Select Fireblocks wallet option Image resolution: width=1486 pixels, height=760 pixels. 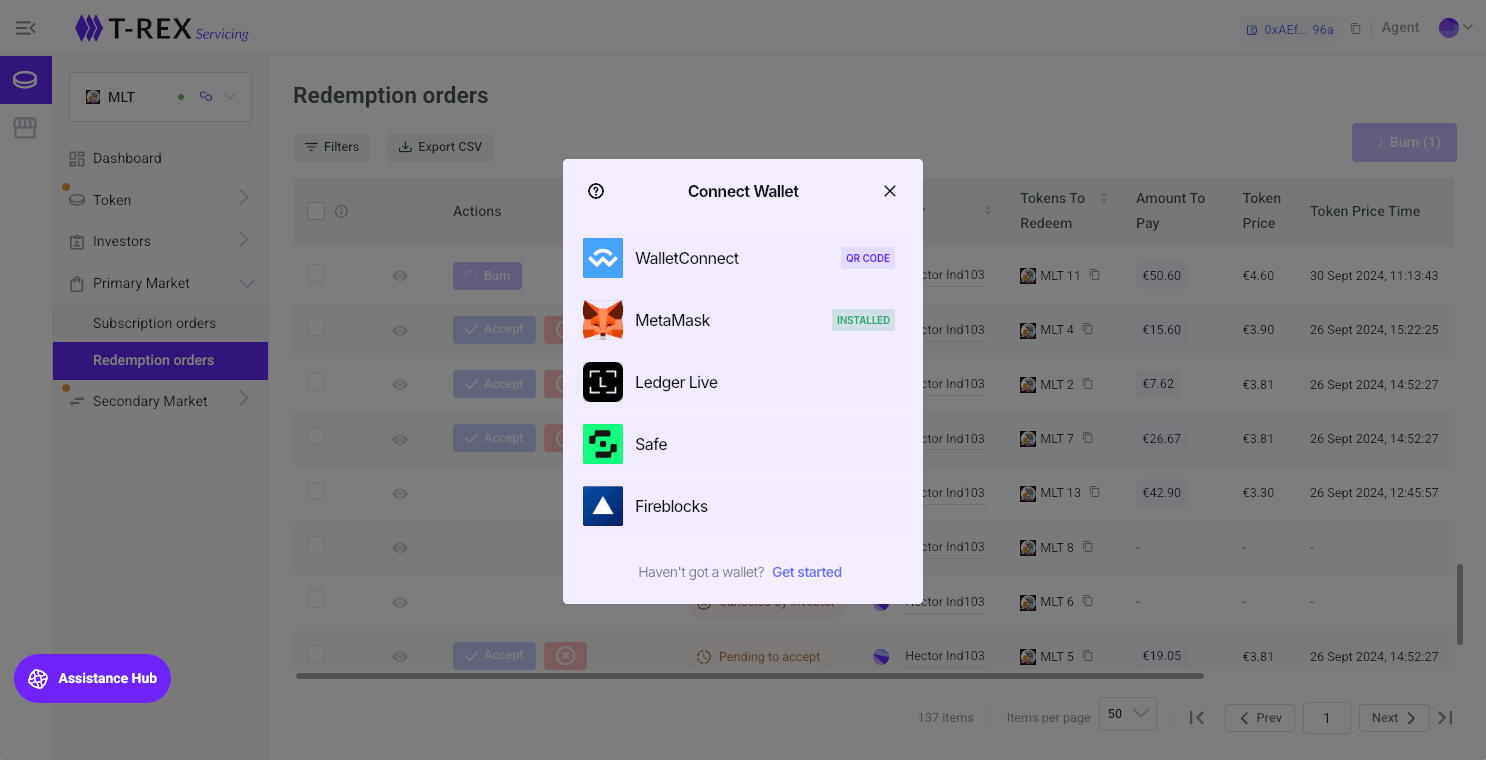pos(743,506)
